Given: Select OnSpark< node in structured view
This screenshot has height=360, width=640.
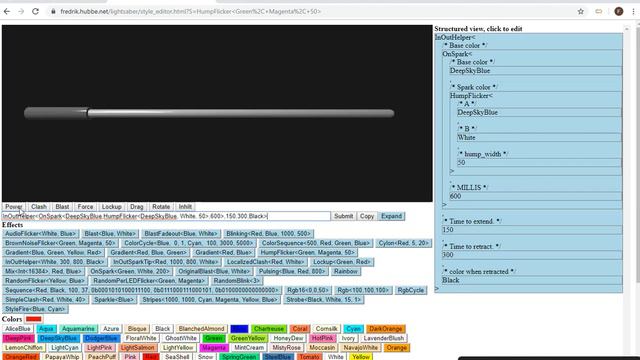Looking at the screenshot, I should [457, 54].
